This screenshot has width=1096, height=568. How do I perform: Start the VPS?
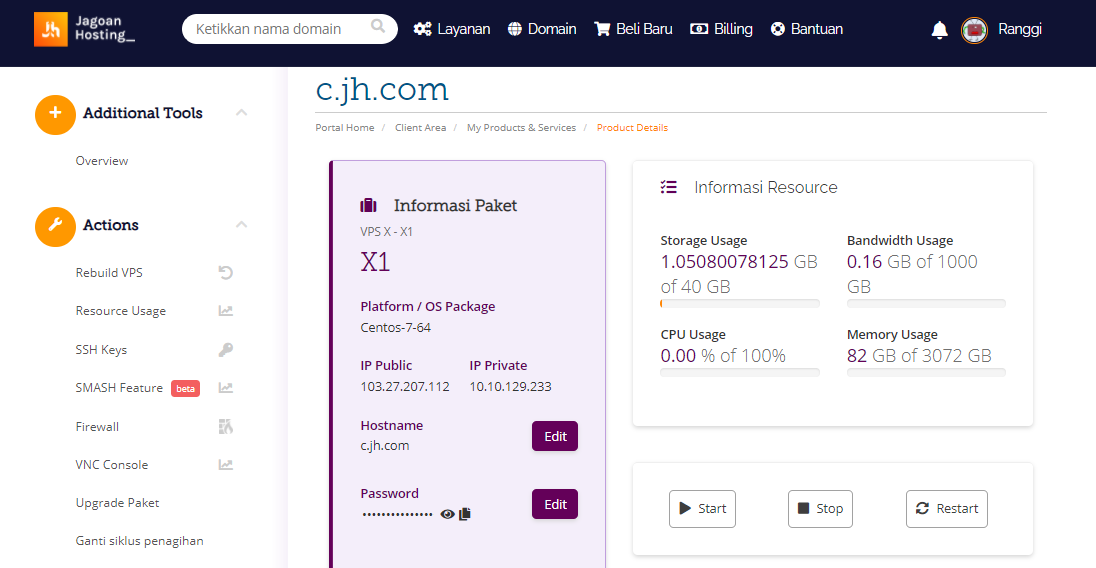click(x=702, y=509)
